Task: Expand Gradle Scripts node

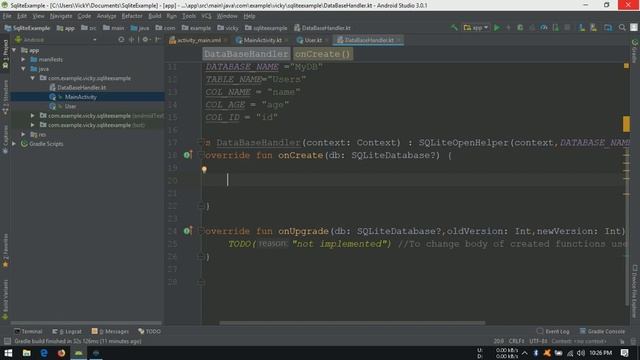Action: click(14, 144)
